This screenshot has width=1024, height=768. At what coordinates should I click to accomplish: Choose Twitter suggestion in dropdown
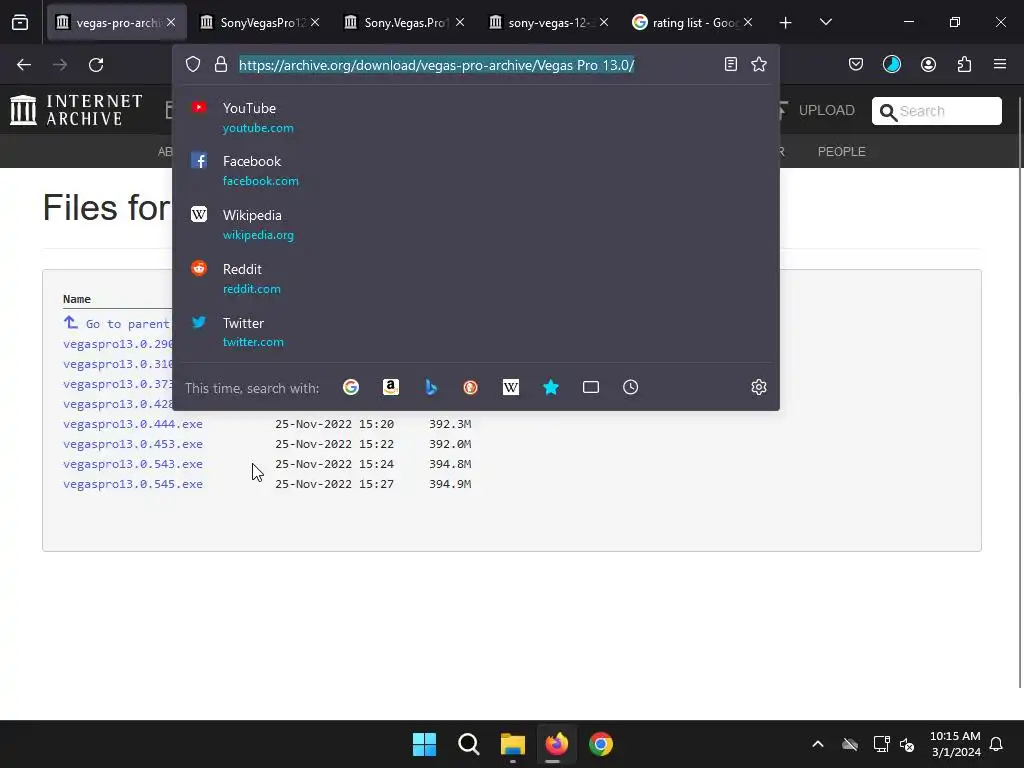[476, 332]
